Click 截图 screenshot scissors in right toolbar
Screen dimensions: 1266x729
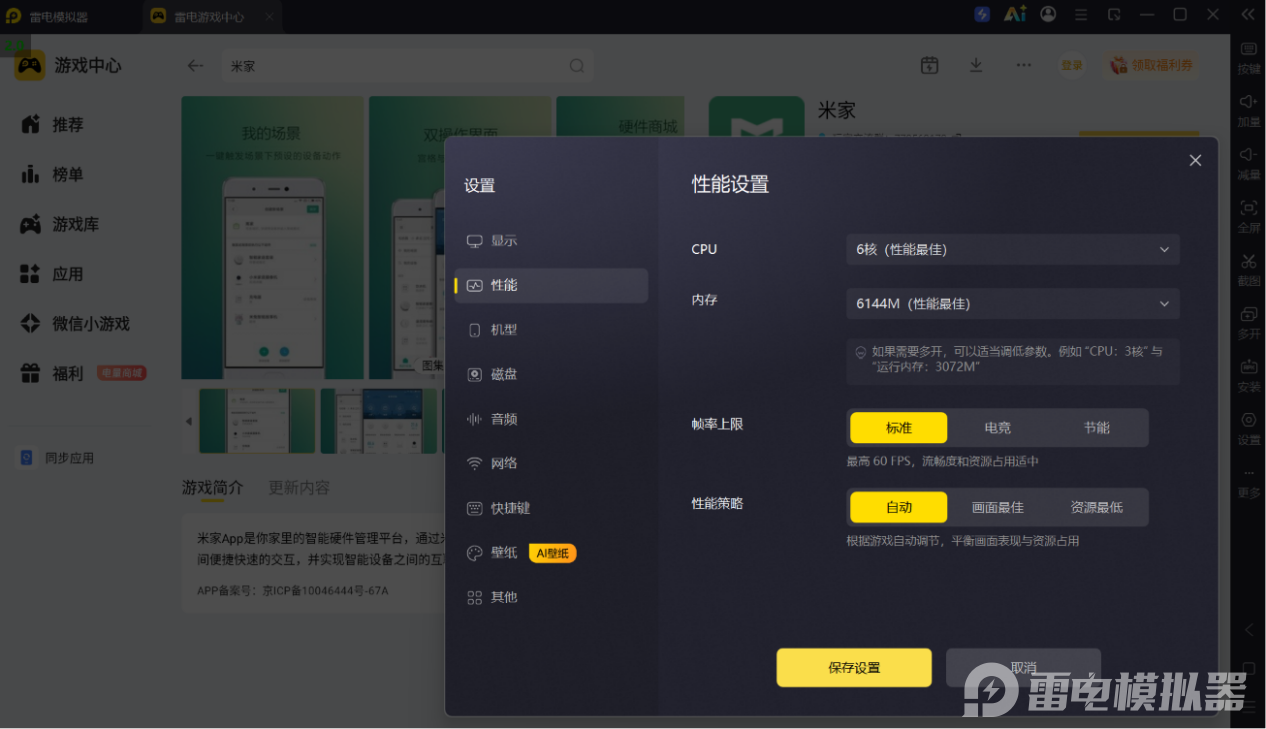[1249, 270]
